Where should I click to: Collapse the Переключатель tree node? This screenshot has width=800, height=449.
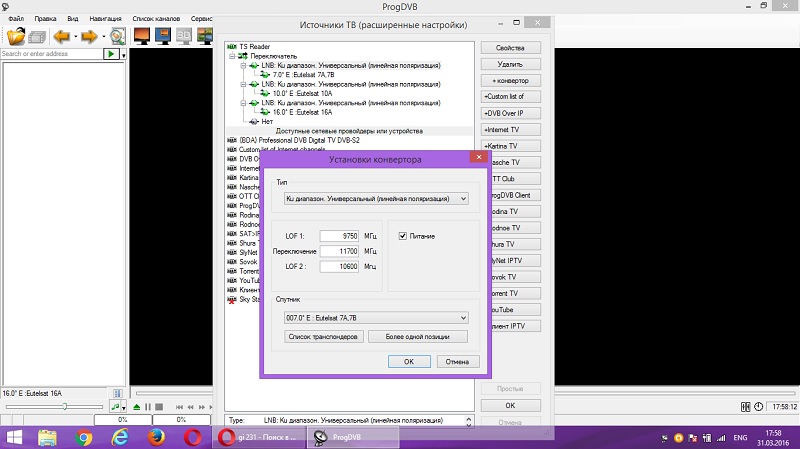(x=231, y=56)
